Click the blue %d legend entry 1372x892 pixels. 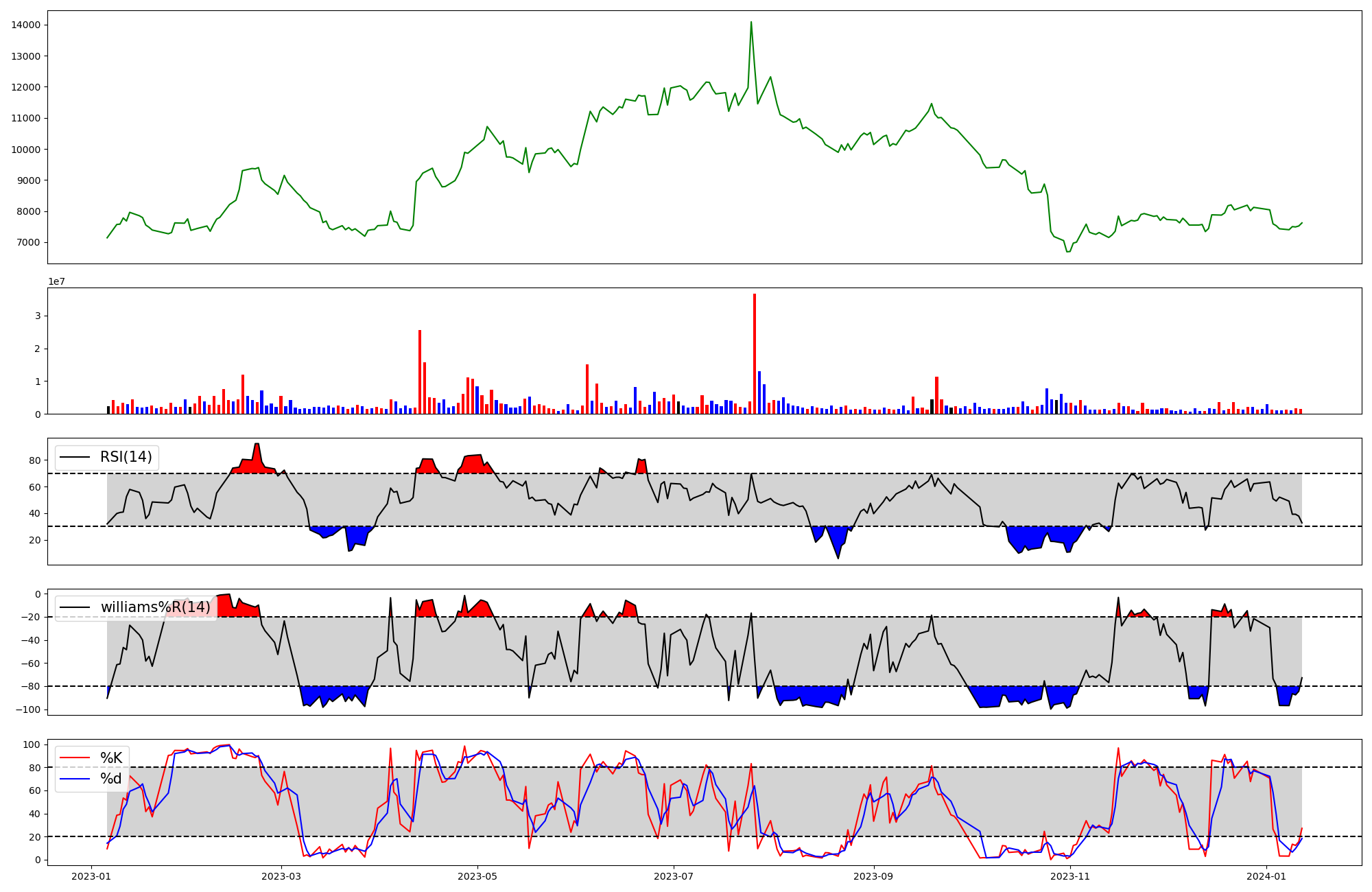(x=111, y=779)
